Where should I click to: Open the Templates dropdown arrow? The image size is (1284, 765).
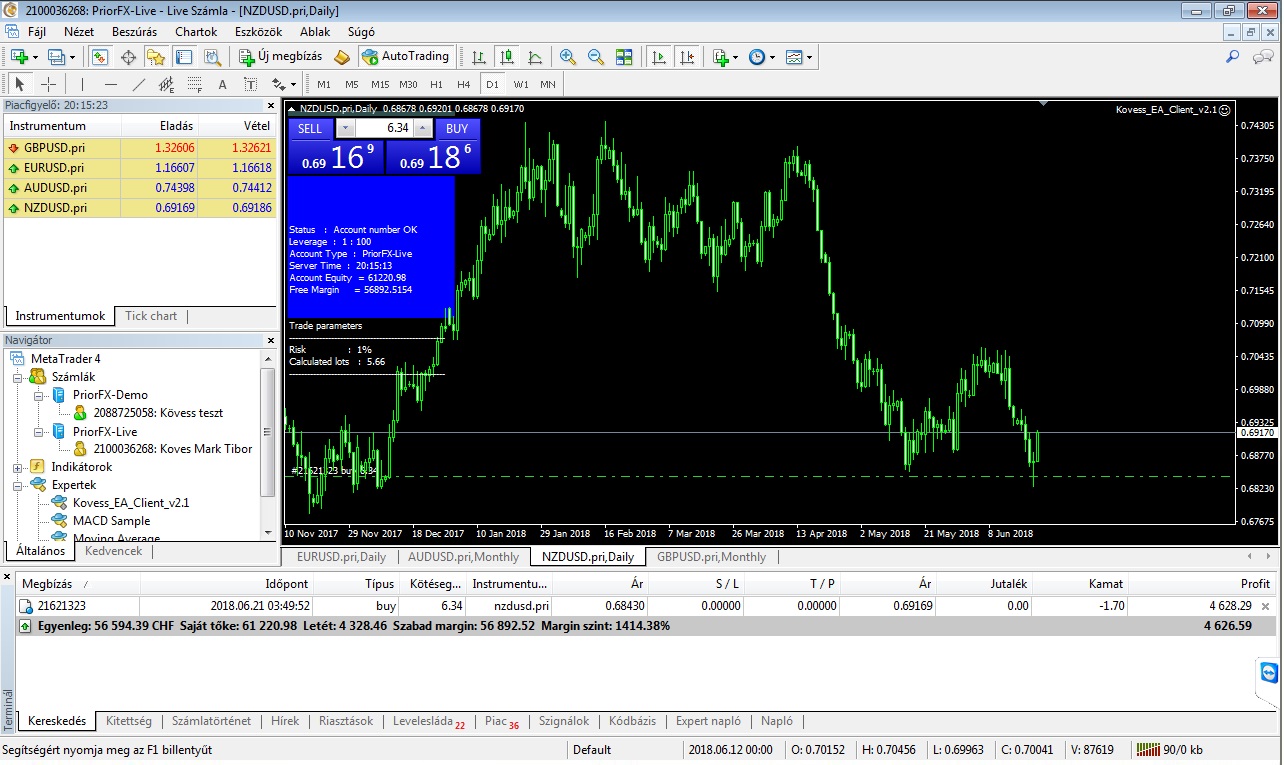point(809,57)
